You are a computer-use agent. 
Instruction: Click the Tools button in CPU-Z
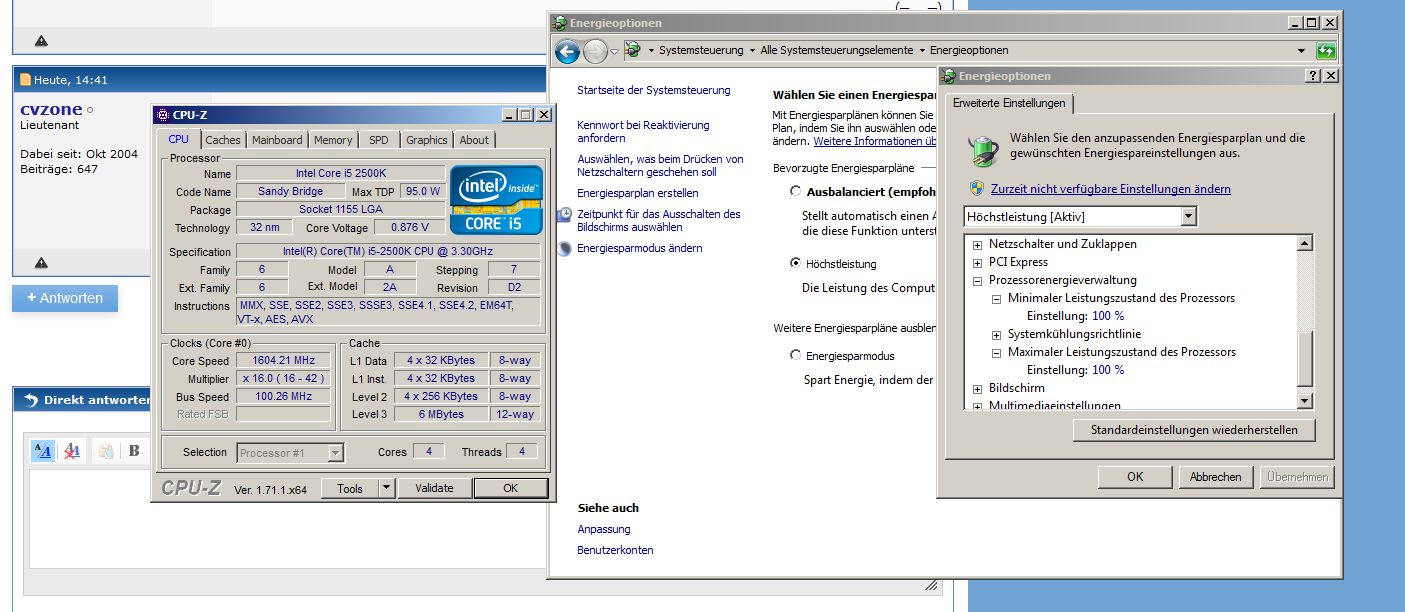pos(350,488)
